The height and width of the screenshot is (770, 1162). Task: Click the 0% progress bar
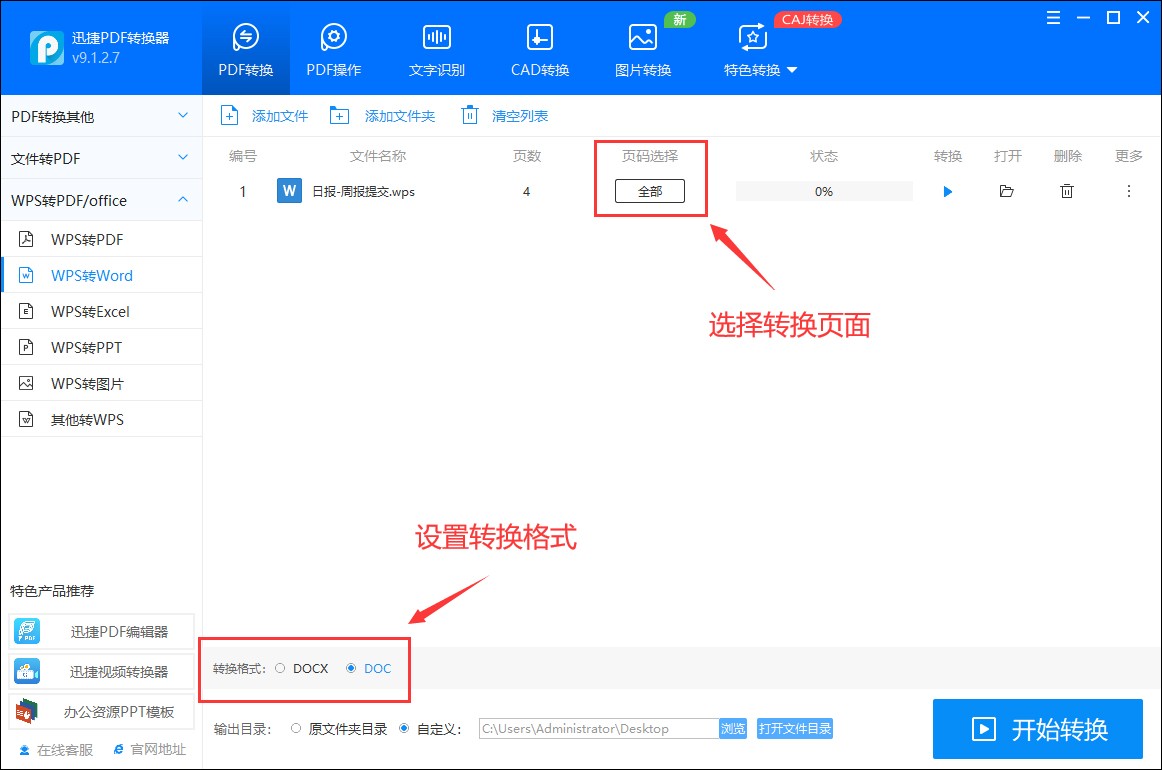click(824, 191)
